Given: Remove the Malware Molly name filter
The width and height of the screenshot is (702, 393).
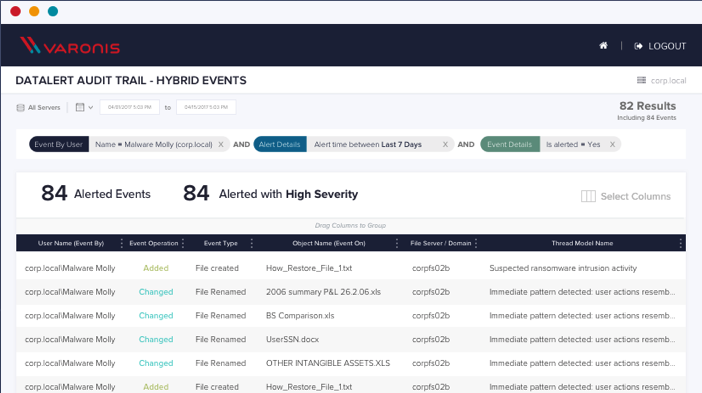Looking at the screenshot, I should (221, 145).
